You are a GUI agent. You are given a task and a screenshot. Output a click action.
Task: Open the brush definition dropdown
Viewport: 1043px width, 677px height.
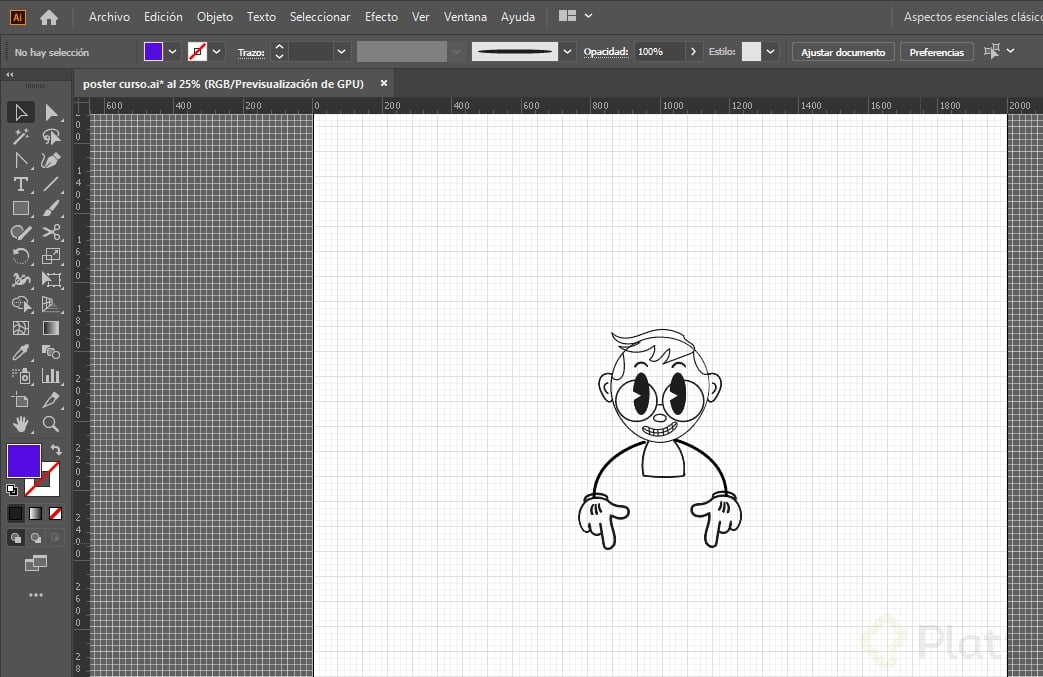tap(568, 52)
